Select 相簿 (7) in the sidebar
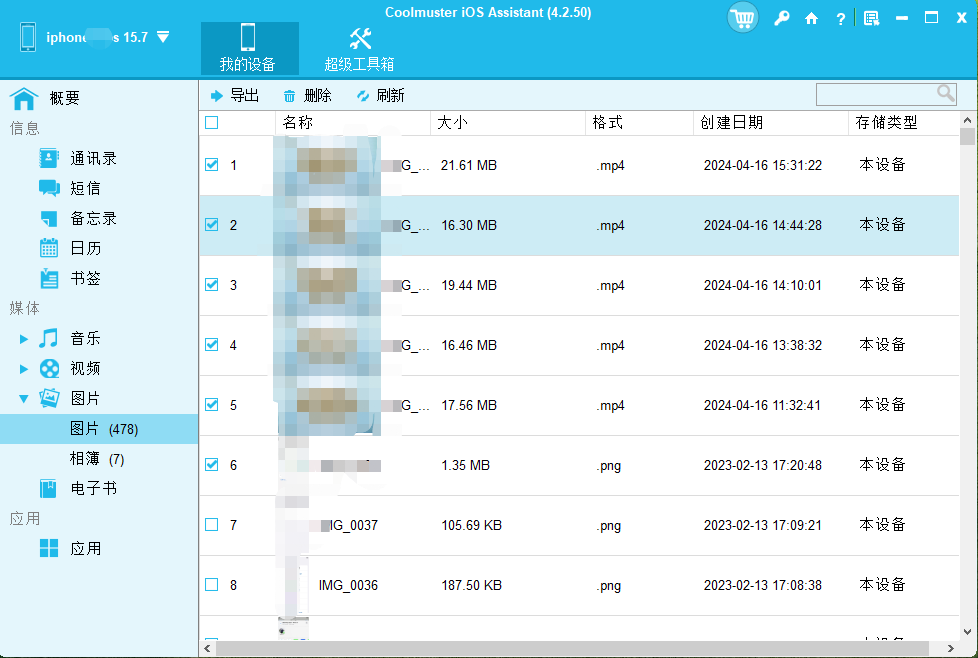 pos(99,459)
